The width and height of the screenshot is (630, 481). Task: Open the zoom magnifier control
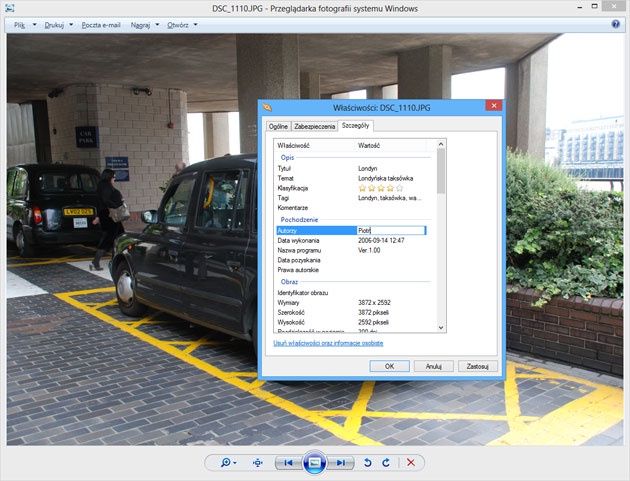[x=225, y=463]
